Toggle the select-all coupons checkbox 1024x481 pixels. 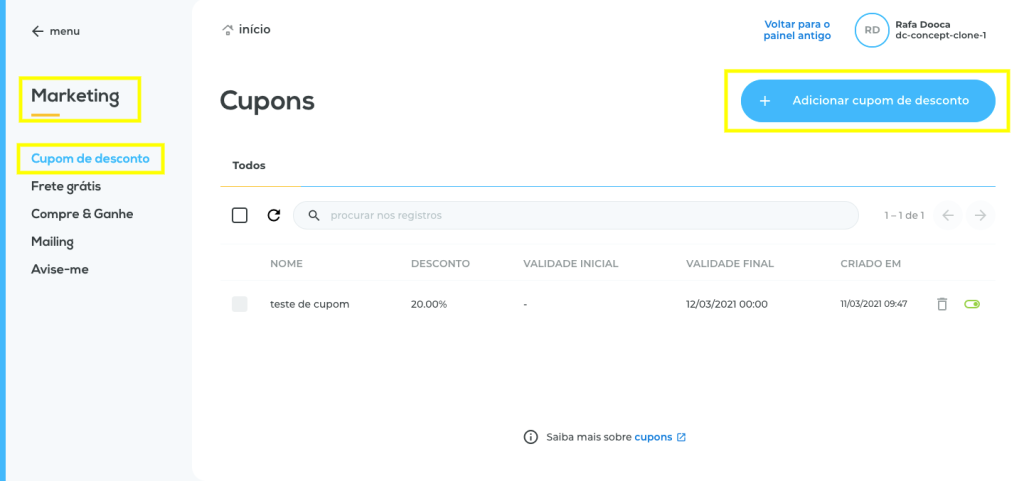point(240,215)
